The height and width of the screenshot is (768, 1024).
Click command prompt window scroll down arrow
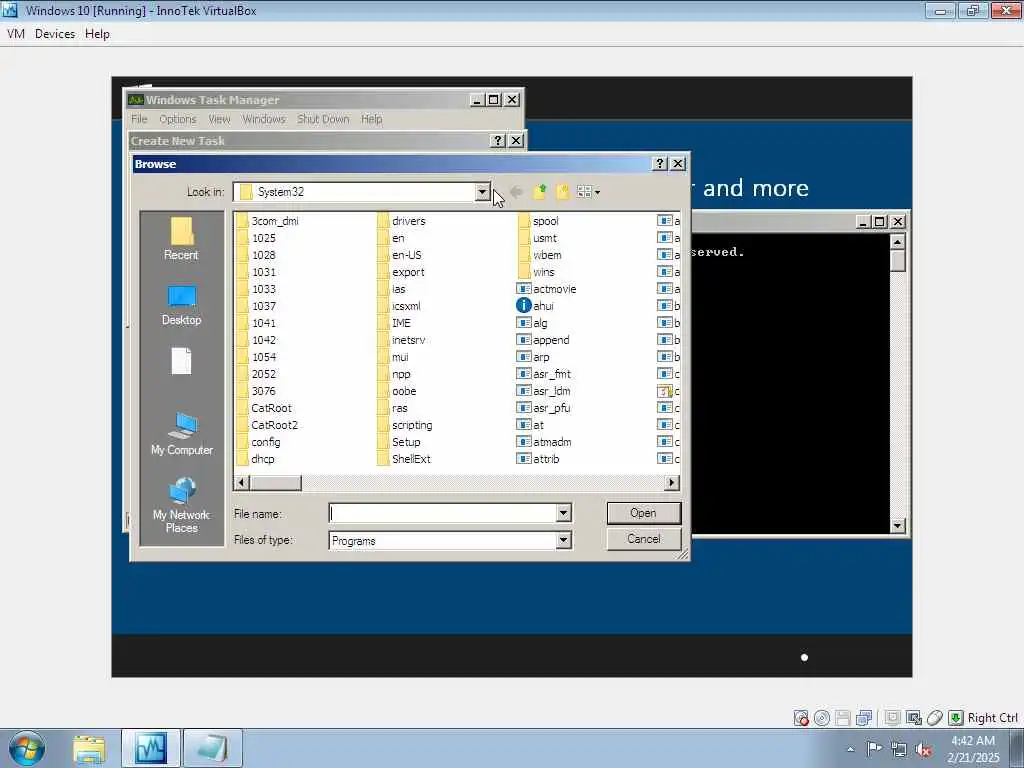(898, 526)
